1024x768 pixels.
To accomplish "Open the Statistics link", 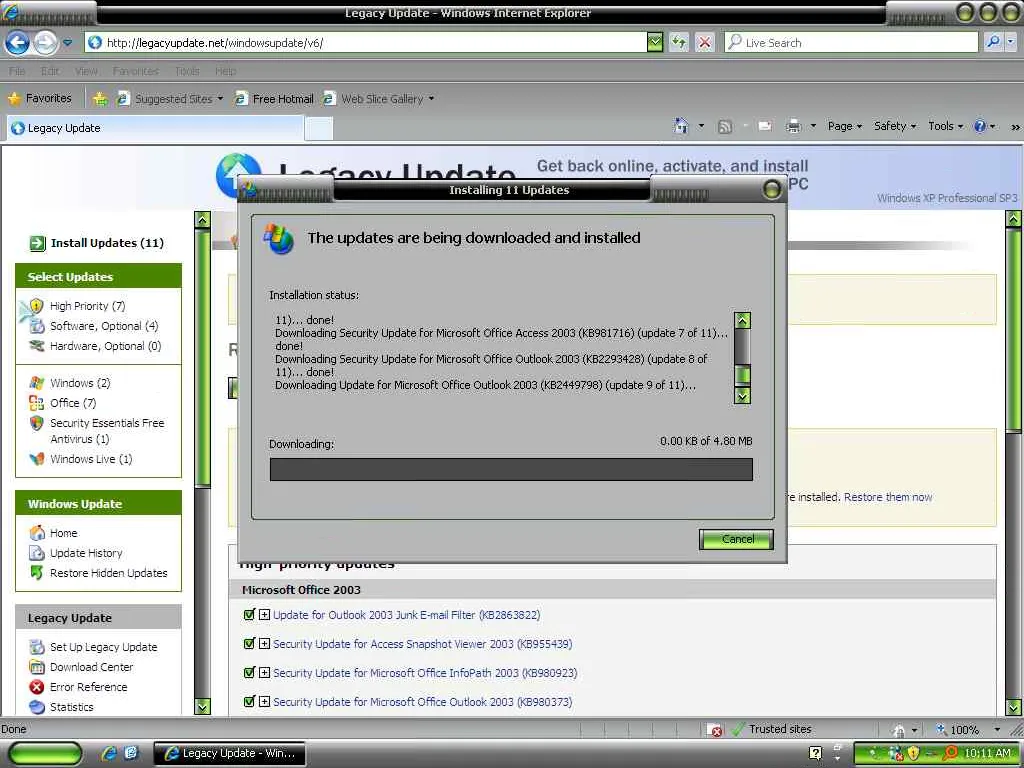I will pos(71,707).
